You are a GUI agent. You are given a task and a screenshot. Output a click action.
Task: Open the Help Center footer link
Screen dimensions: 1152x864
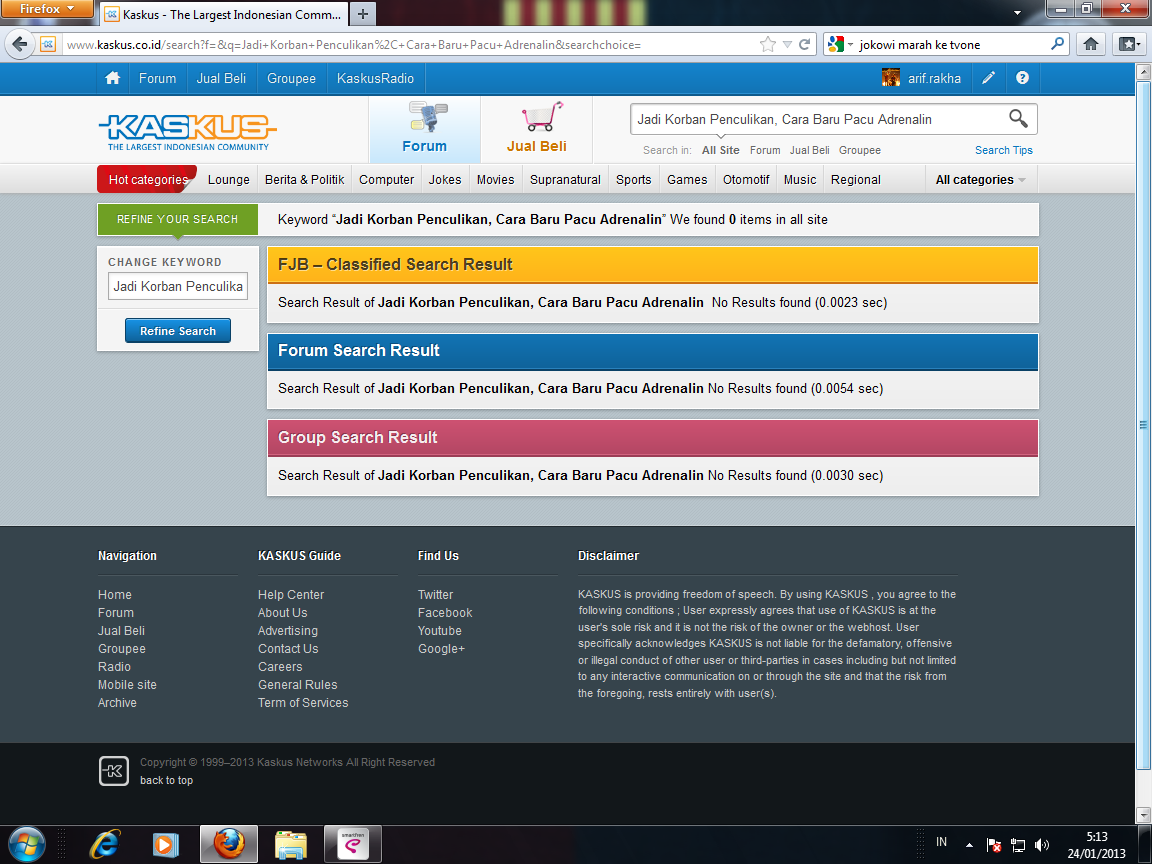(291, 594)
